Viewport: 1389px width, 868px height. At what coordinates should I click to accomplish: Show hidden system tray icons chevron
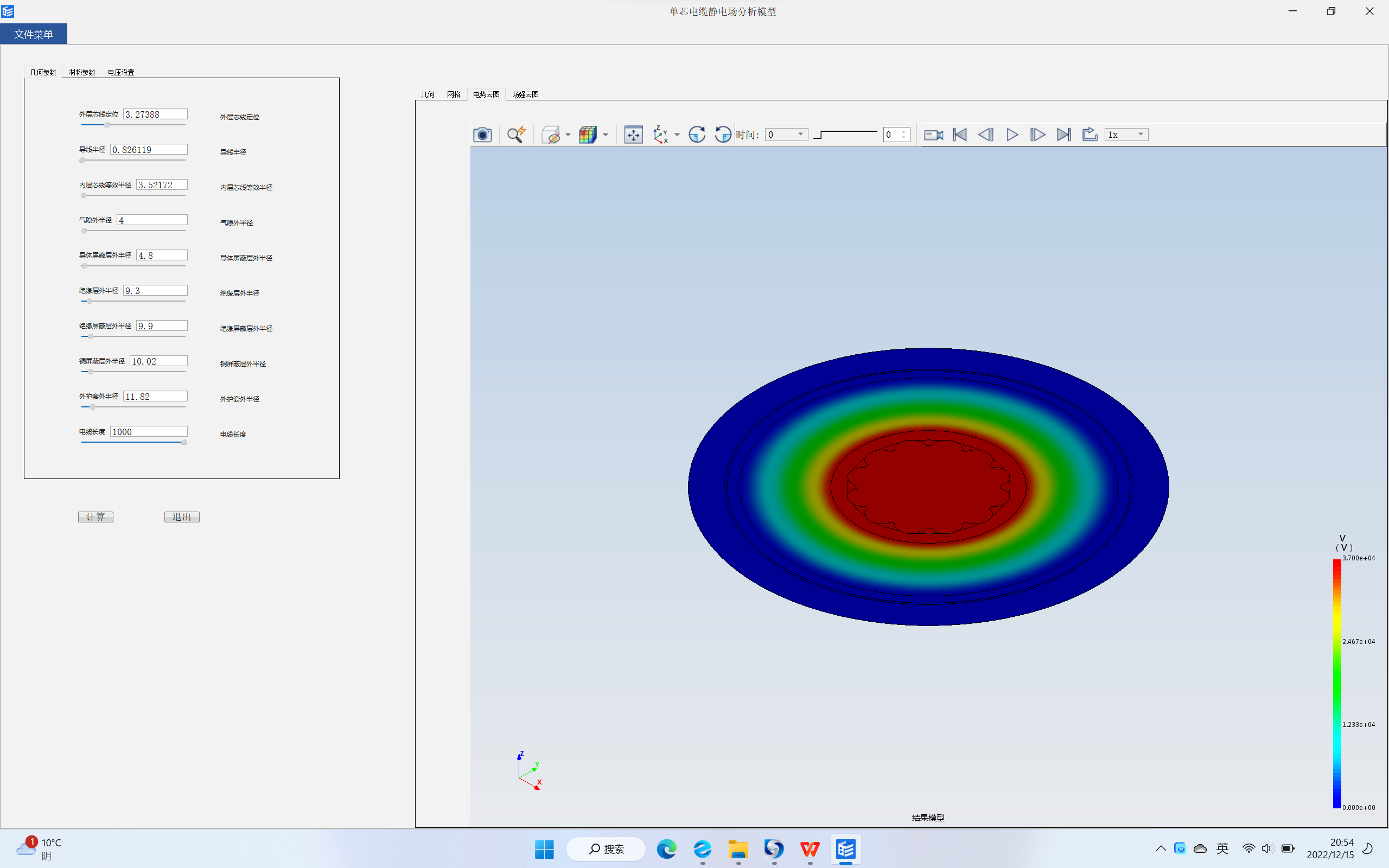[x=1161, y=848]
